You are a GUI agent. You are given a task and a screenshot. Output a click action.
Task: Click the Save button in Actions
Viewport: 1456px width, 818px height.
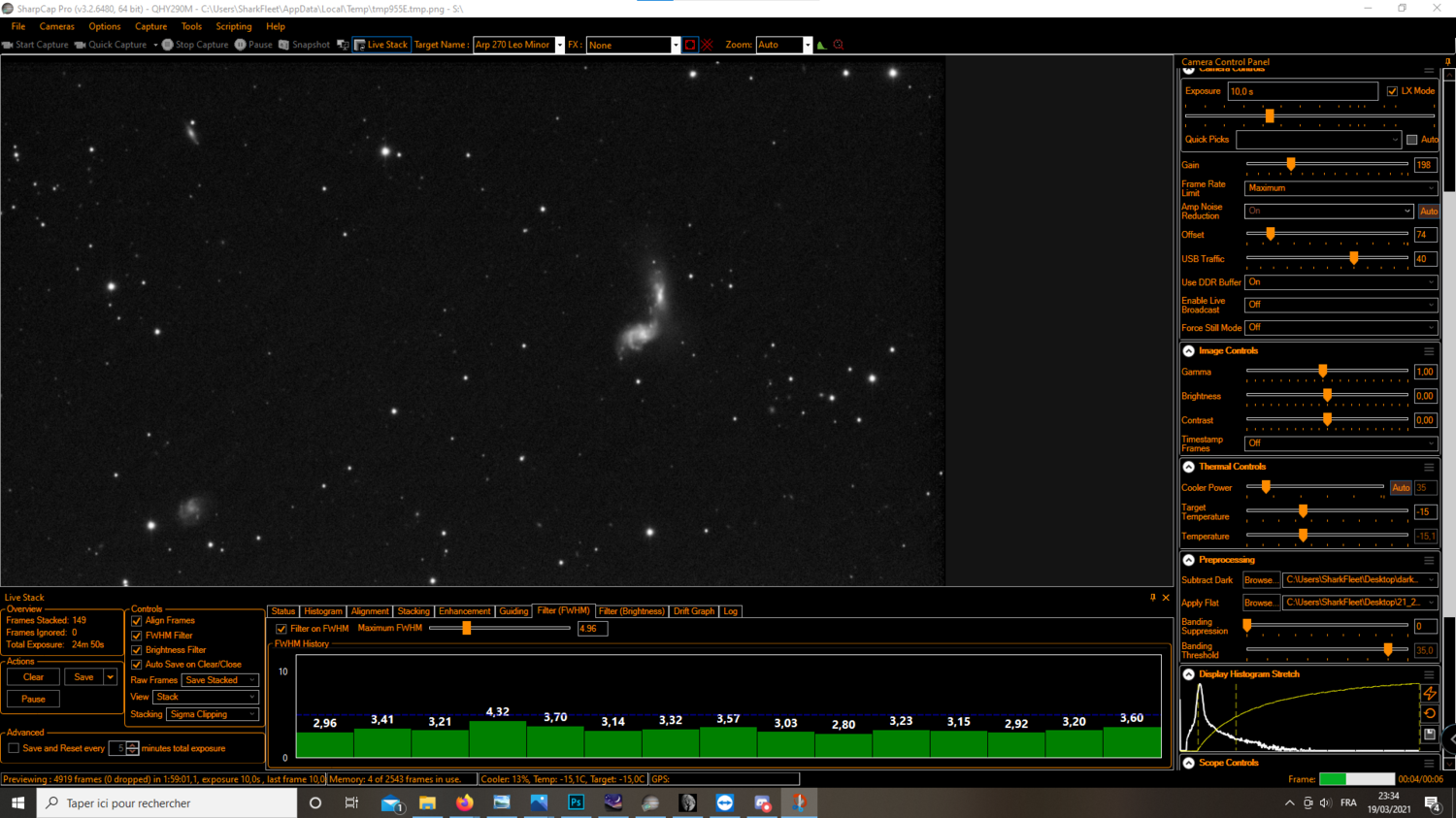(x=83, y=677)
